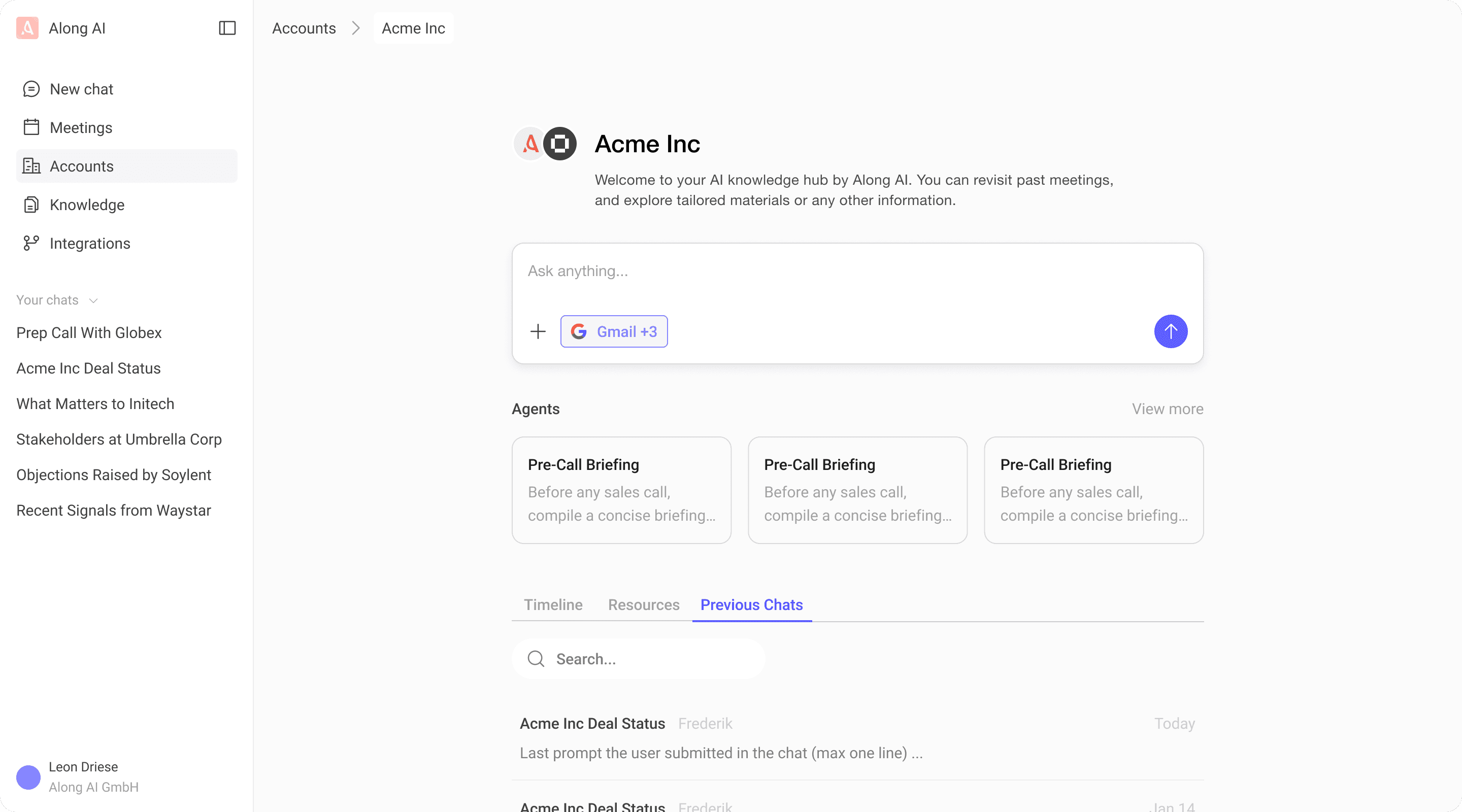Image resolution: width=1462 pixels, height=812 pixels.
Task: Click View more agents link
Action: (1168, 409)
